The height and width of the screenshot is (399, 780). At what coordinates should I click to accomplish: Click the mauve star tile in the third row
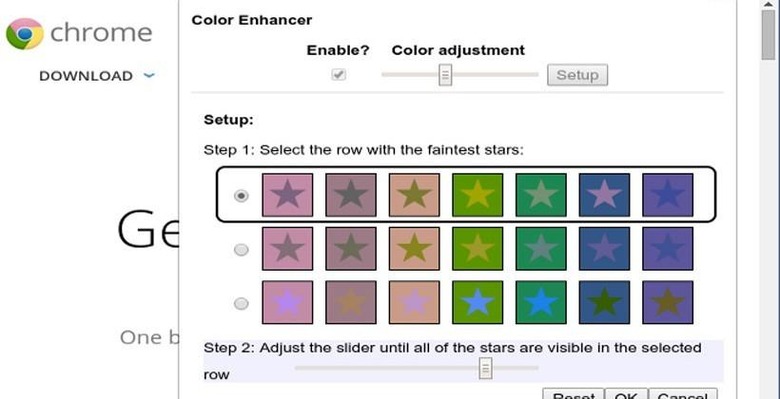(351, 302)
